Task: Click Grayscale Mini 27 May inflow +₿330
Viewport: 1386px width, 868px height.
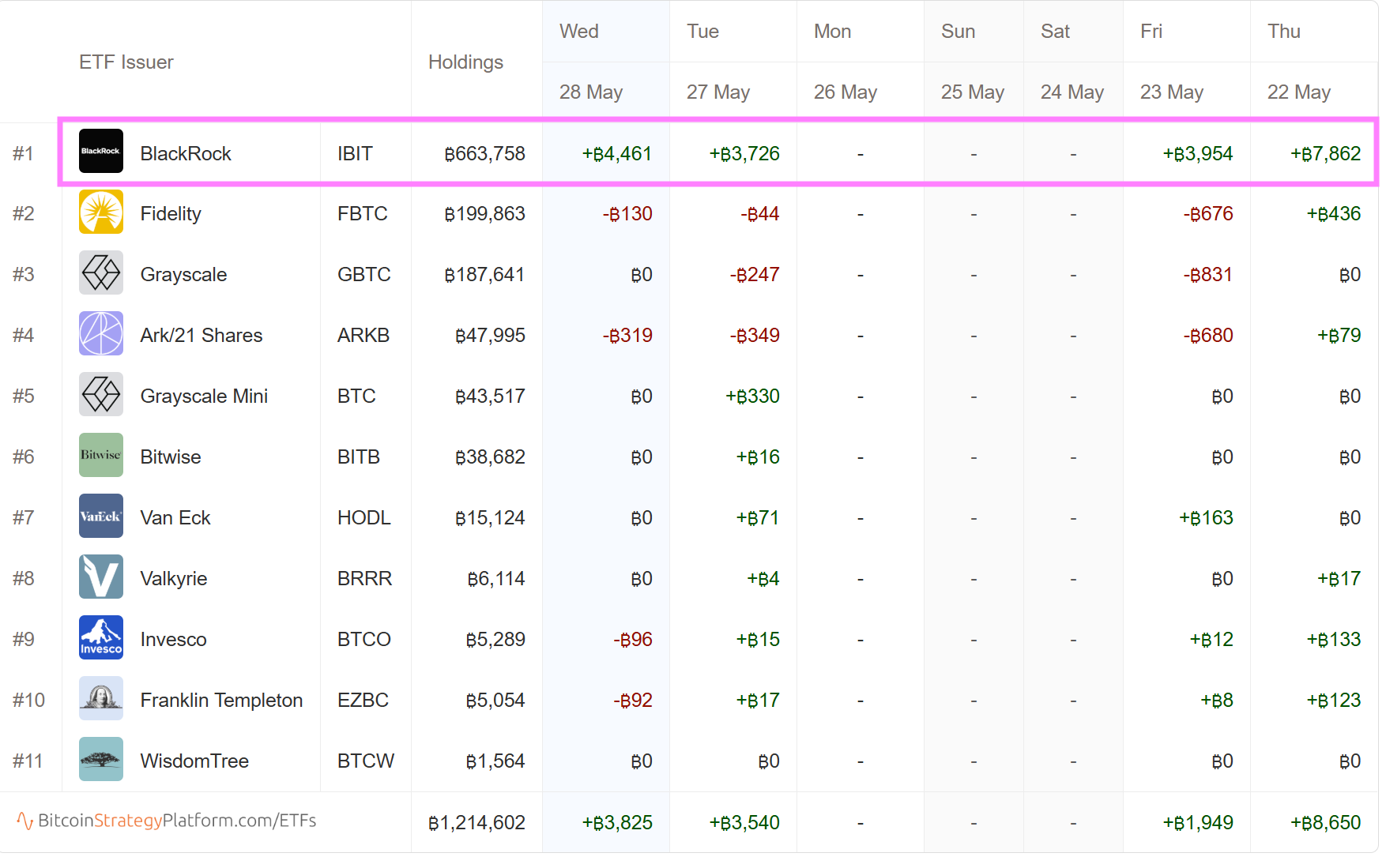Action: click(x=752, y=396)
